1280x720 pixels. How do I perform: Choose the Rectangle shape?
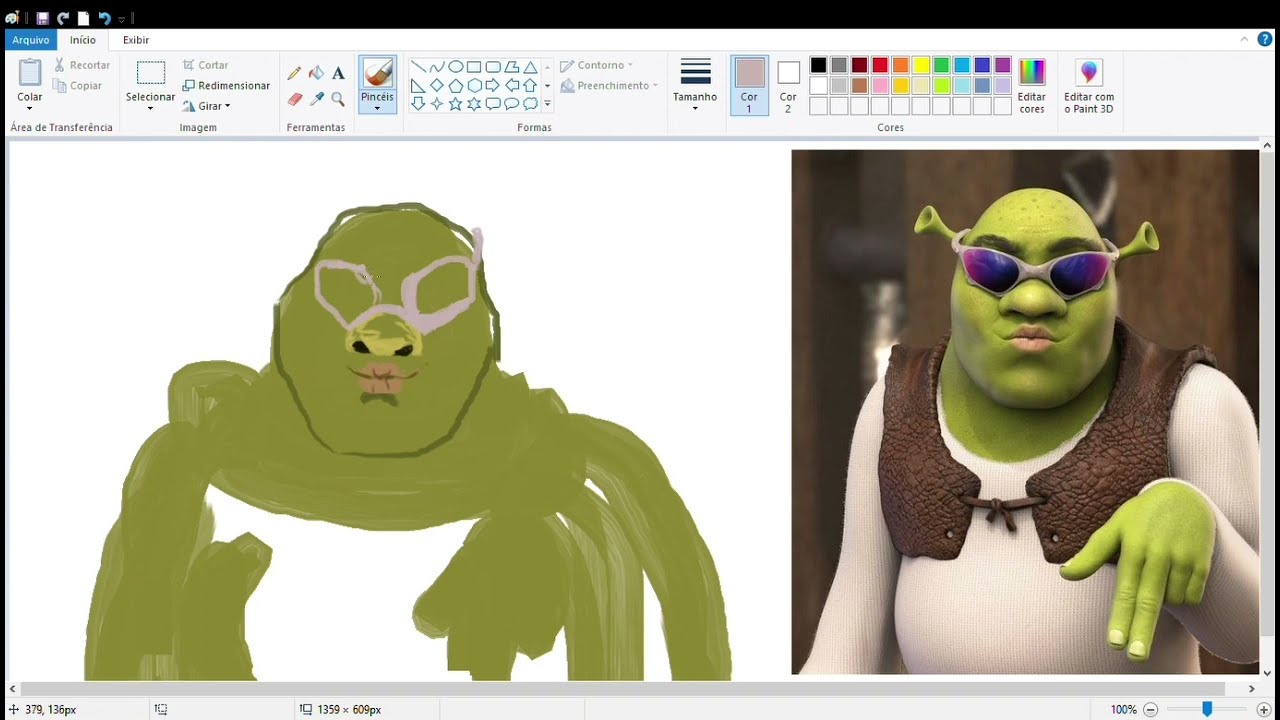pos(474,67)
